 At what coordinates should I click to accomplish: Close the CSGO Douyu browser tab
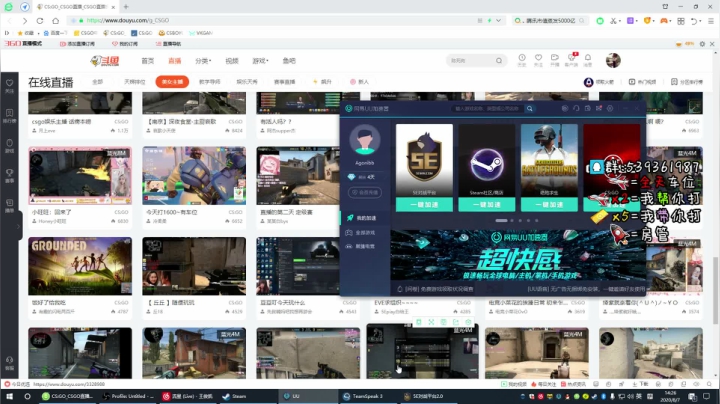tap(113, 7)
